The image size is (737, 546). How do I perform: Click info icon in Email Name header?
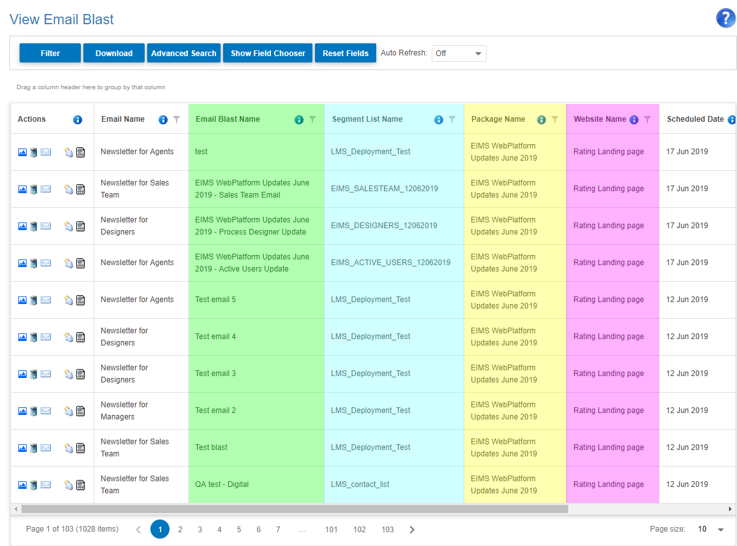tap(163, 120)
